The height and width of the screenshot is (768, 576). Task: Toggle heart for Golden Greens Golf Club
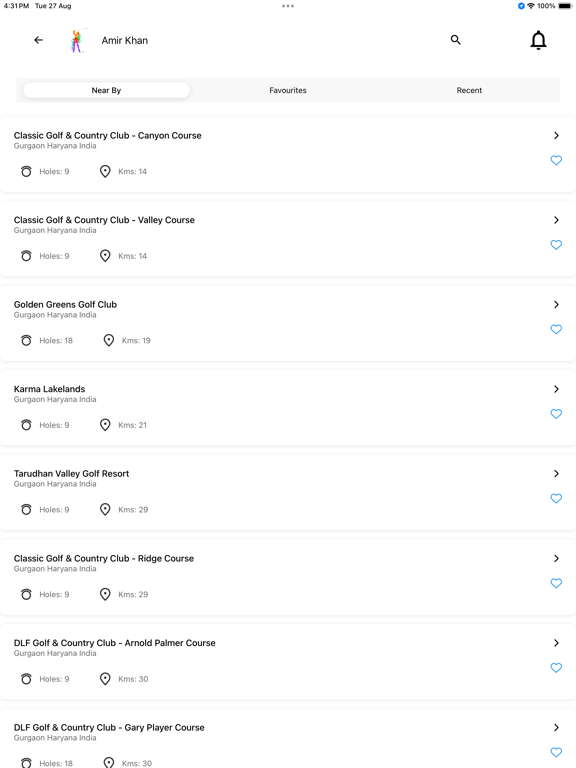(556, 329)
